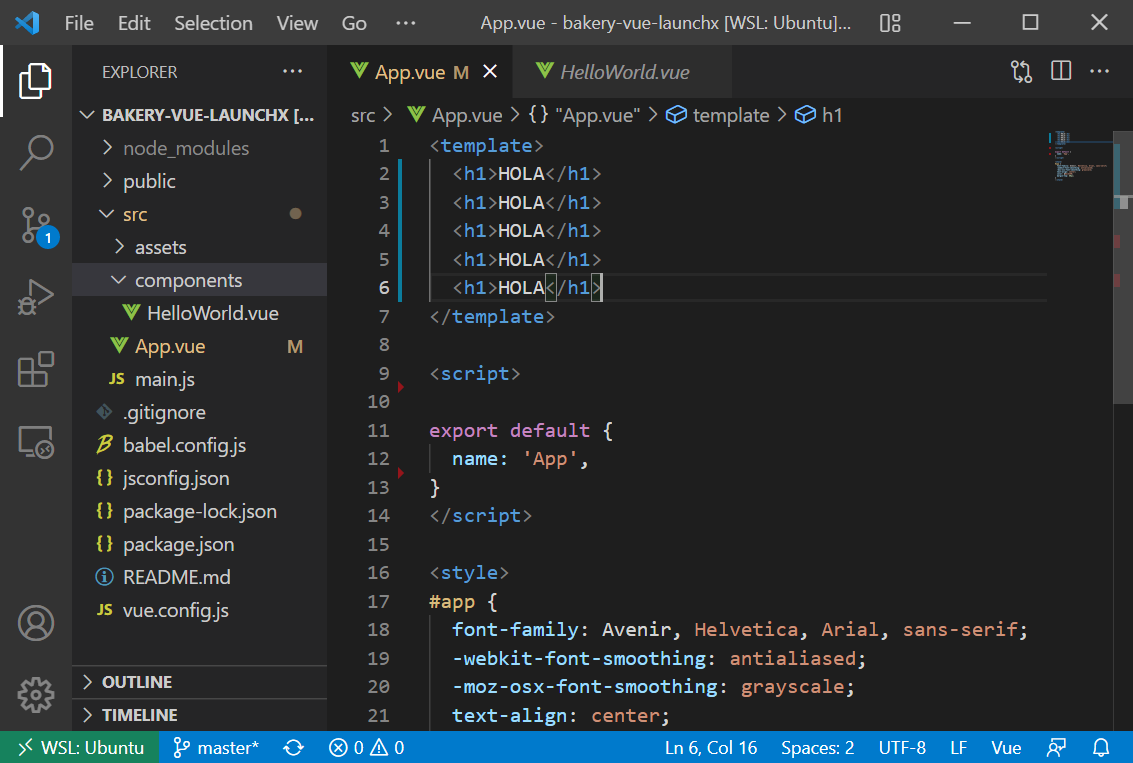Viewport: 1133px width, 763px height.
Task: Open the View menu
Action: pyautogui.click(x=297, y=23)
